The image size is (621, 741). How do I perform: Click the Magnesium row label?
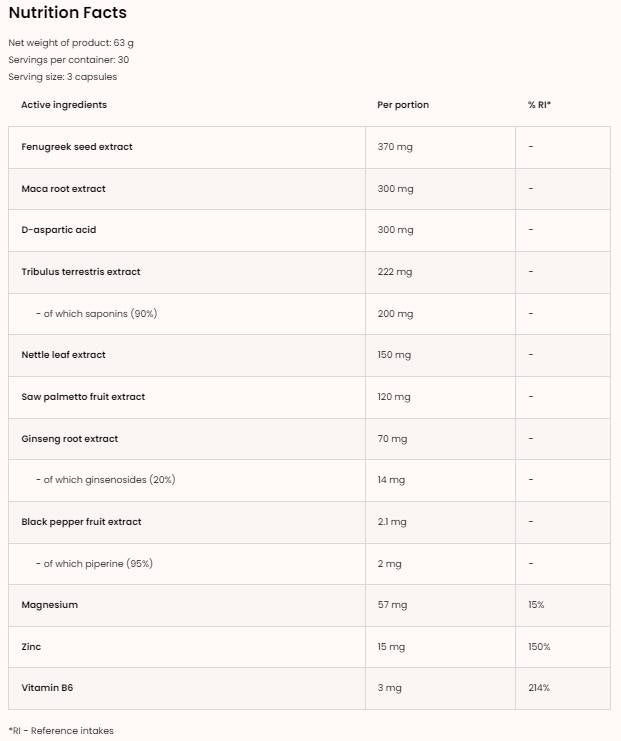click(49, 605)
